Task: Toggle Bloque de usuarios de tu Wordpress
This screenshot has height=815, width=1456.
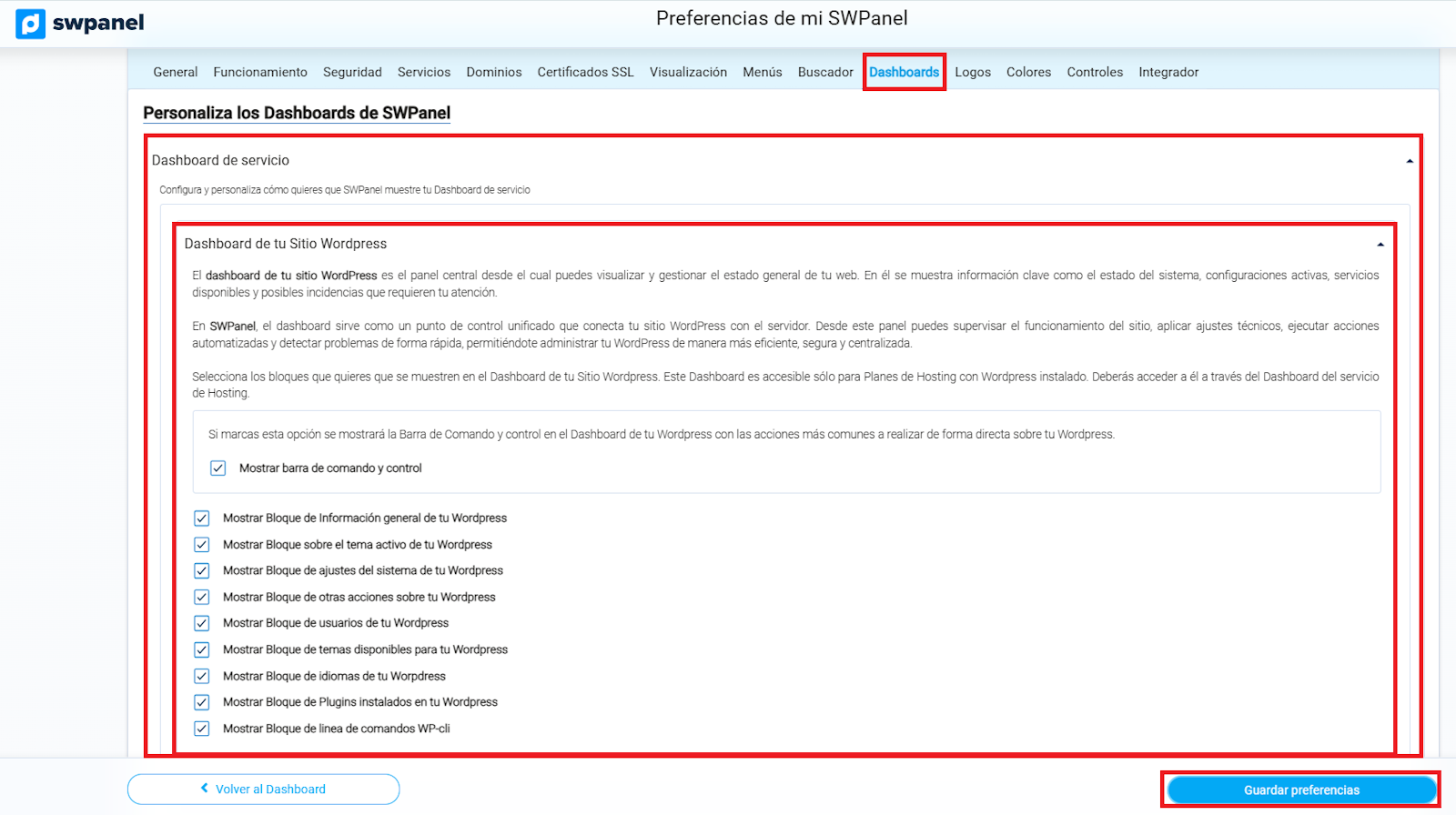Action: click(202, 624)
